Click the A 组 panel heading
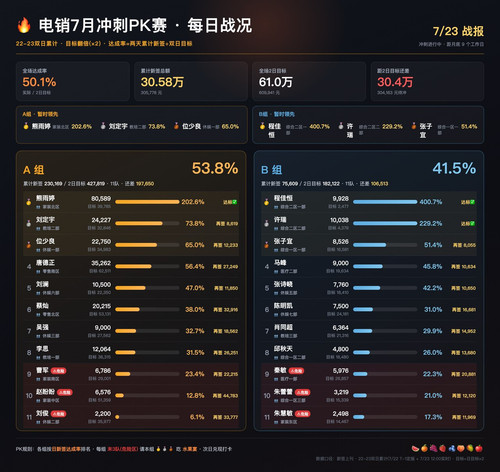Image resolution: width=500 pixels, height=472 pixels. [x=34, y=170]
